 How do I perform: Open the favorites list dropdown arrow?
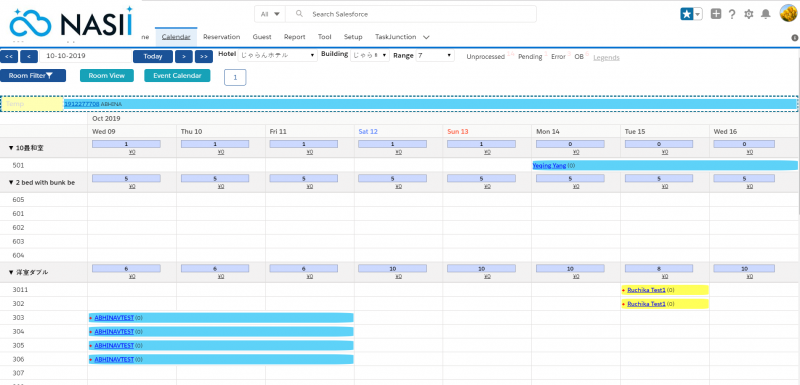[x=697, y=14]
